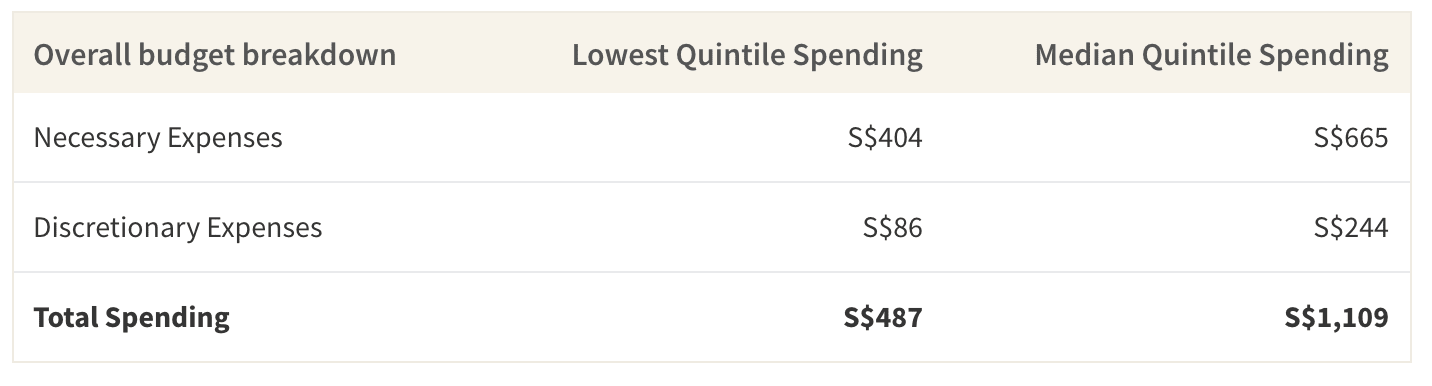
Task: Select the 'Necessary Expenses' row label
Action: tap(158, 138)
